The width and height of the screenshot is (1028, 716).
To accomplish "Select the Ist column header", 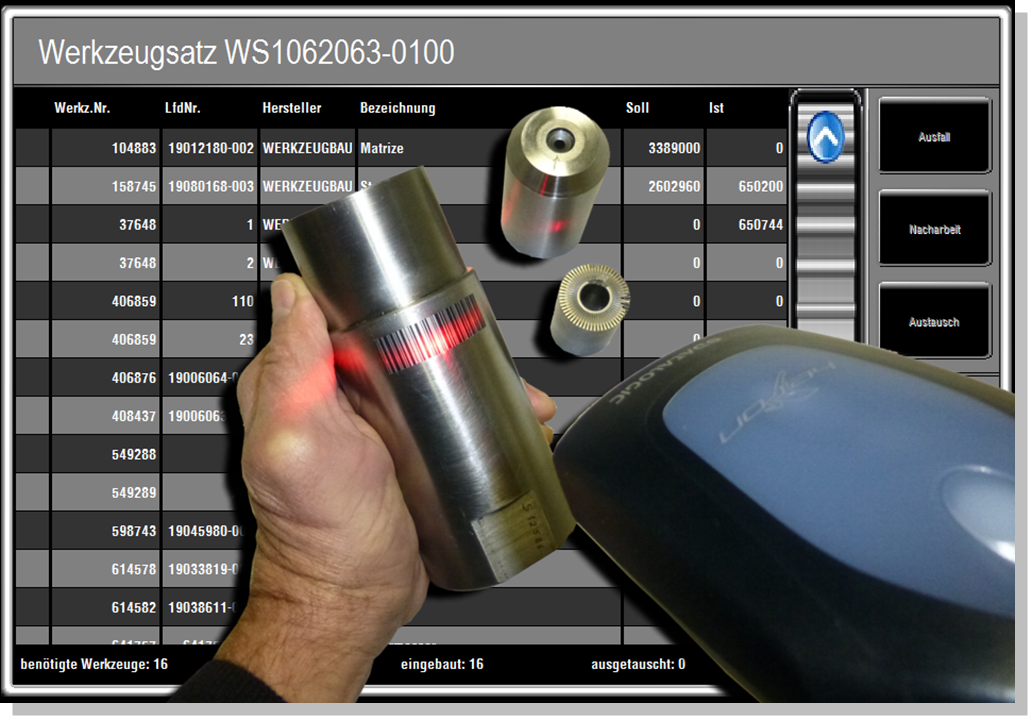I will [x=716, y=108].
